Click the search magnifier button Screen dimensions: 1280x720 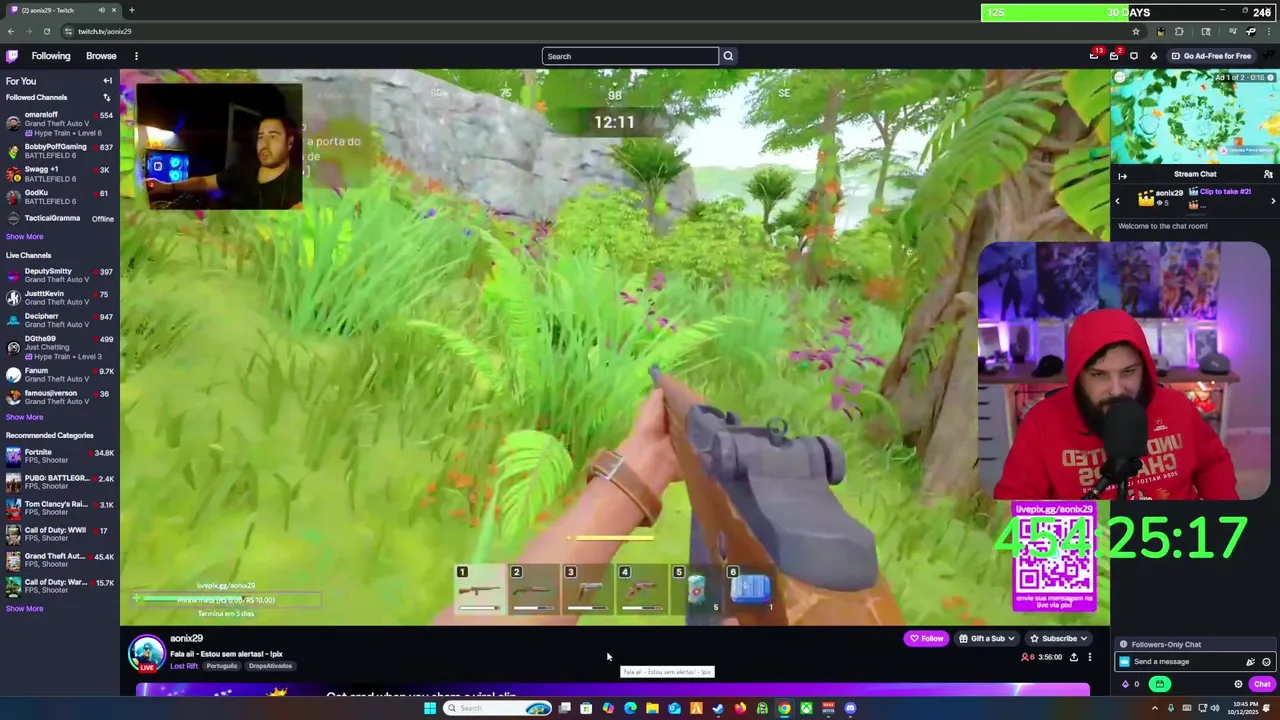coord(728,56)
